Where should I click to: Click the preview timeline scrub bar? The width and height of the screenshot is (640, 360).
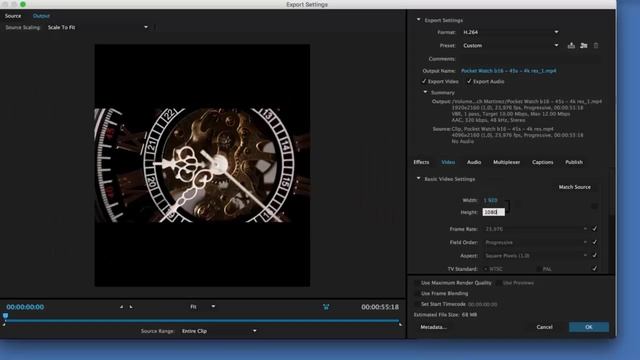(202, 321)
